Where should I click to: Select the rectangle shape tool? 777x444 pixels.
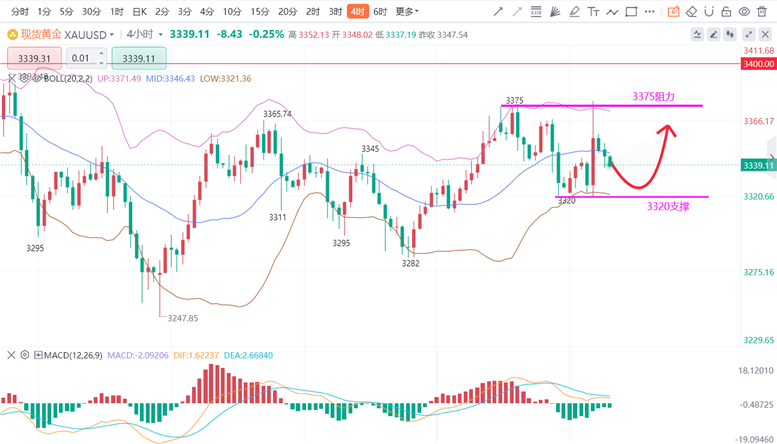(x=631, y=12)
